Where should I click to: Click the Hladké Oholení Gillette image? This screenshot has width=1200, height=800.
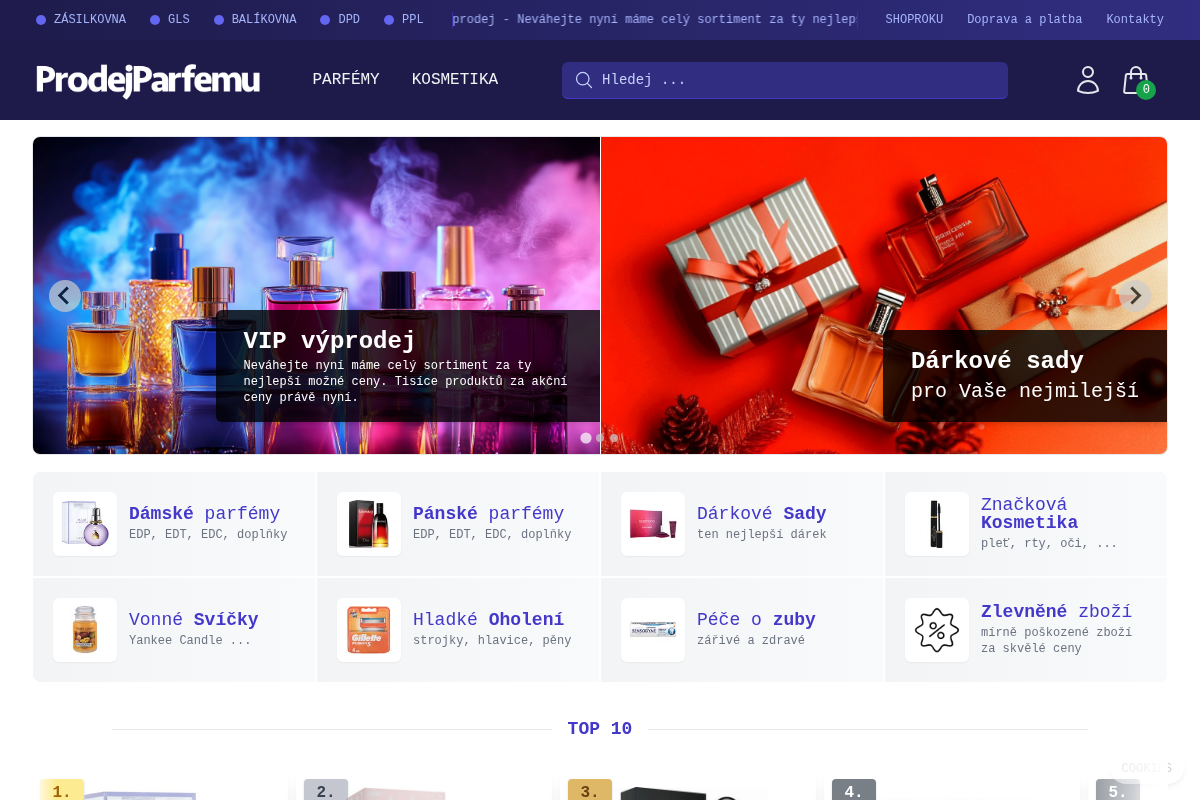(x=369, y=630)
